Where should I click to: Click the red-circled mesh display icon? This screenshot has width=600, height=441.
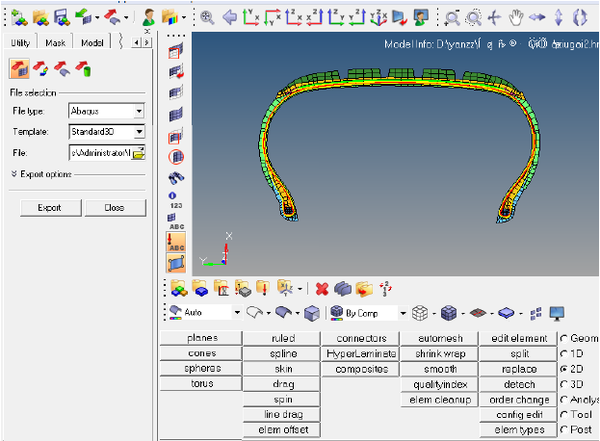pos(176,157)
